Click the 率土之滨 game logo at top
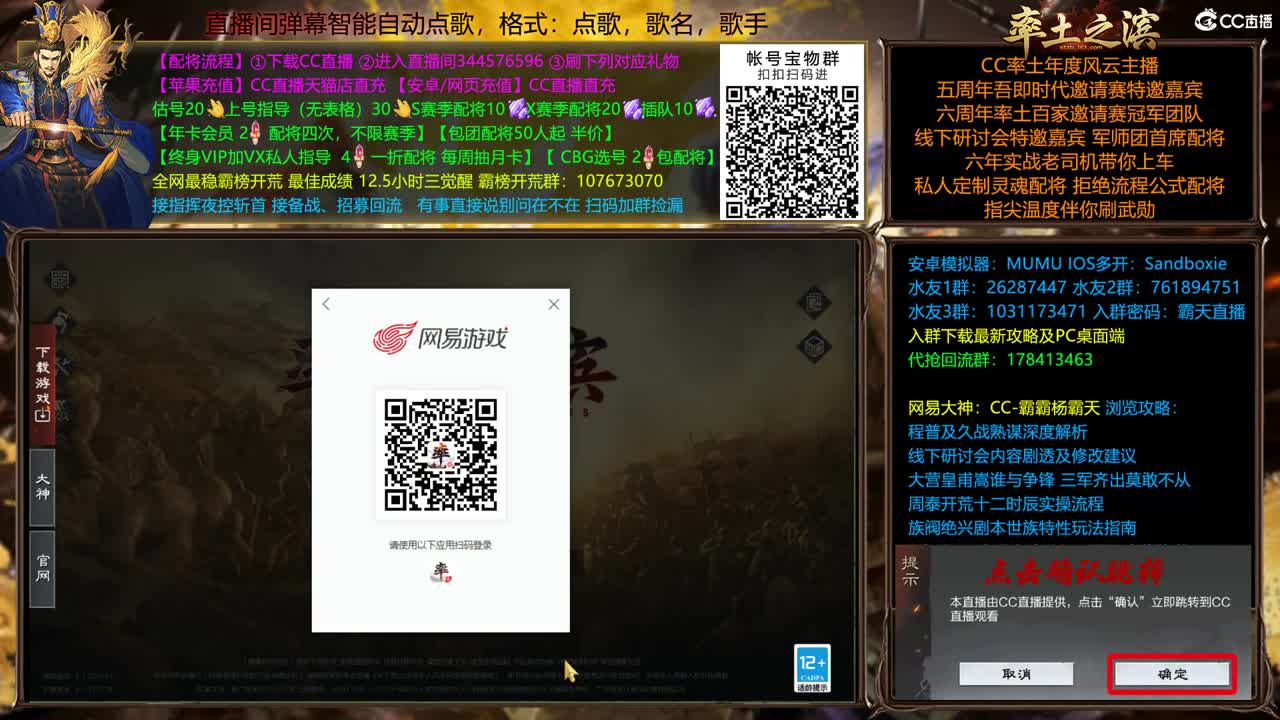Screen dimensions: 1280x720 point(1080,27)
